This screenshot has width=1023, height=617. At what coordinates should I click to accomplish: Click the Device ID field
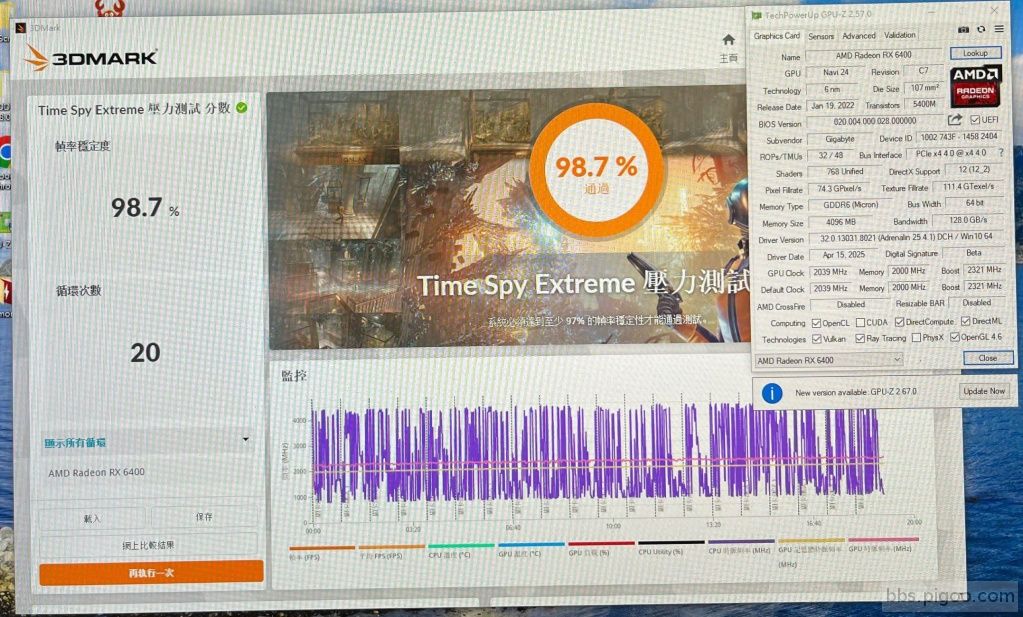click(958, 137)
